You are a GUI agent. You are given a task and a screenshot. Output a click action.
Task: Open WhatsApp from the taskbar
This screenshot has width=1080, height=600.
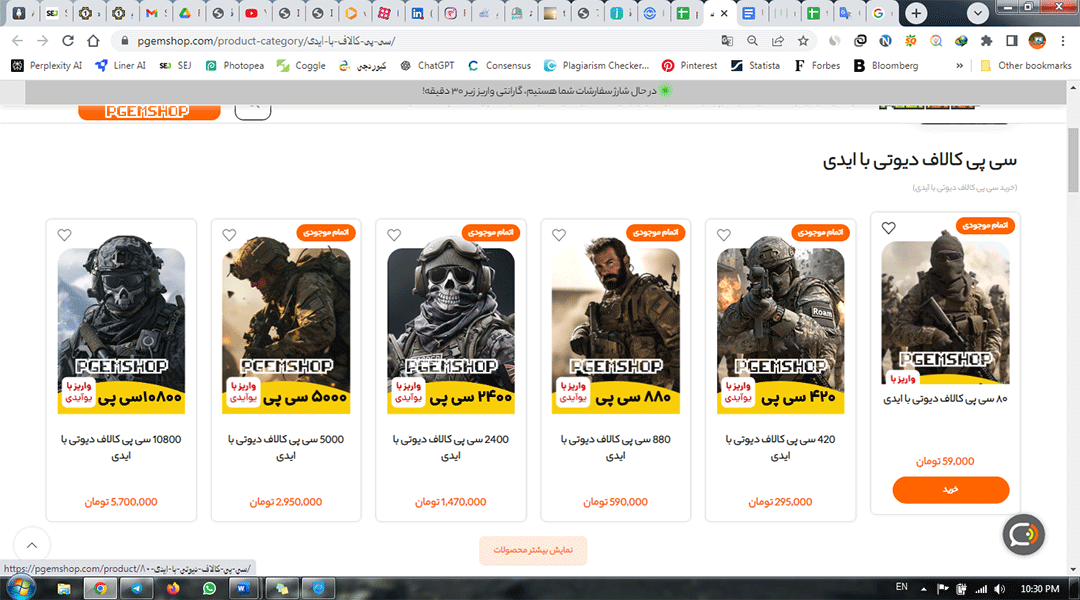[209, 588]
